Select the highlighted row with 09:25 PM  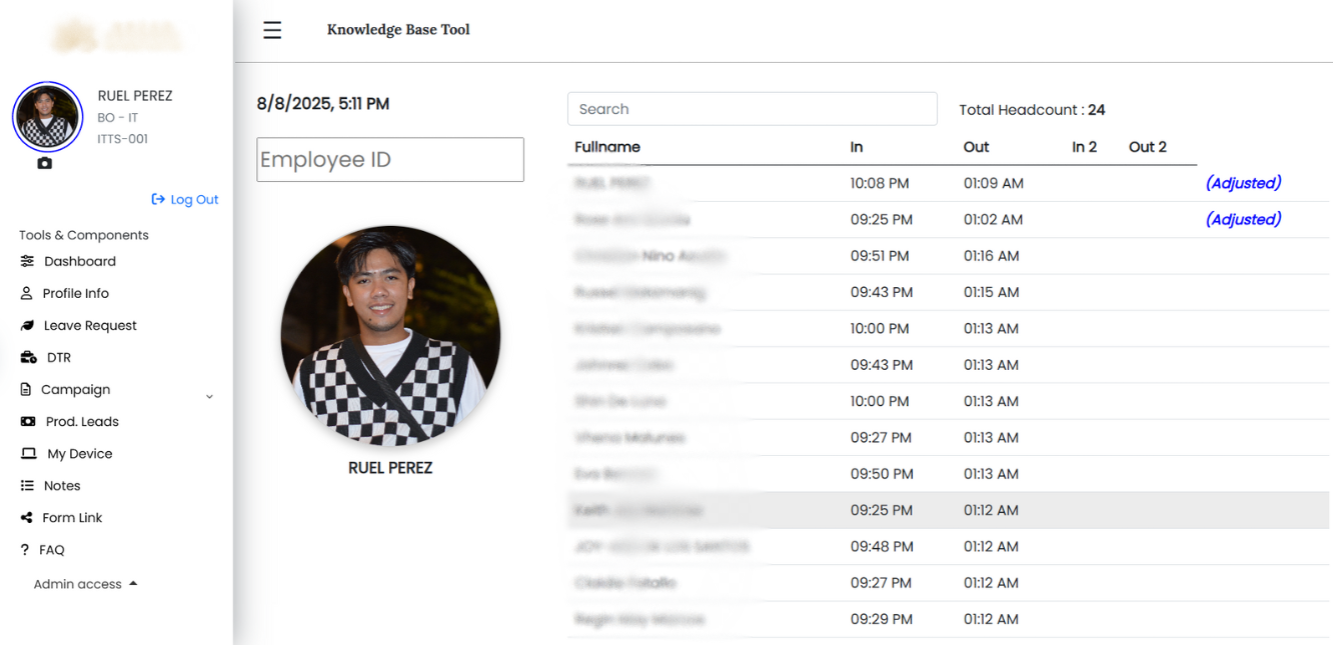880,510
